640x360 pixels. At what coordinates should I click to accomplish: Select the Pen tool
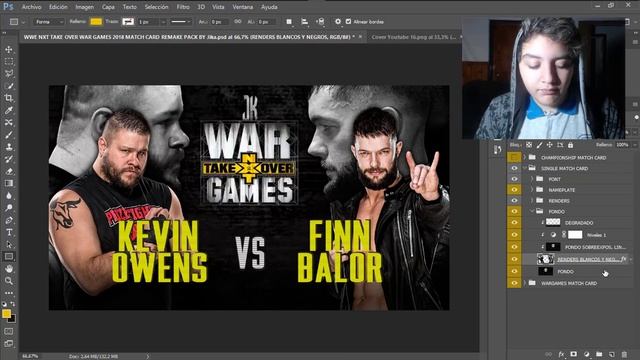[9, 220]
